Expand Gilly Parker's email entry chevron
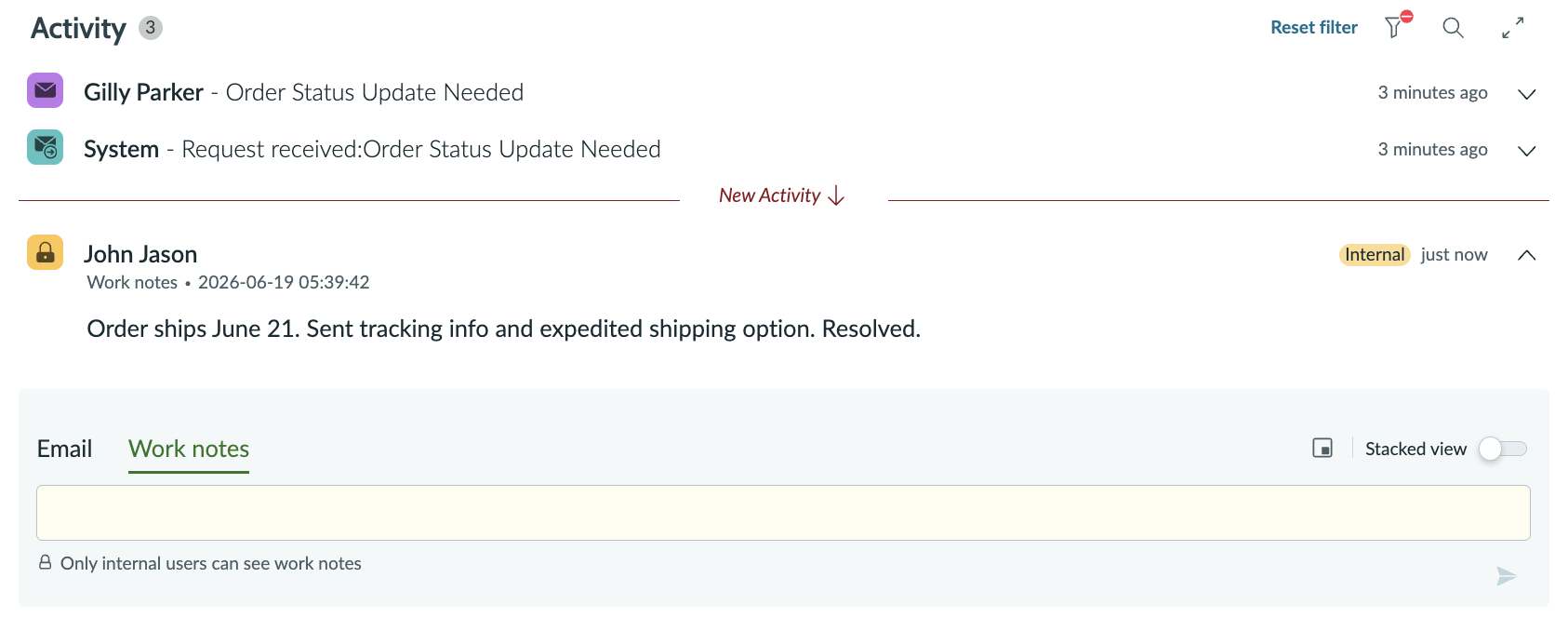 pos(1526,93)
